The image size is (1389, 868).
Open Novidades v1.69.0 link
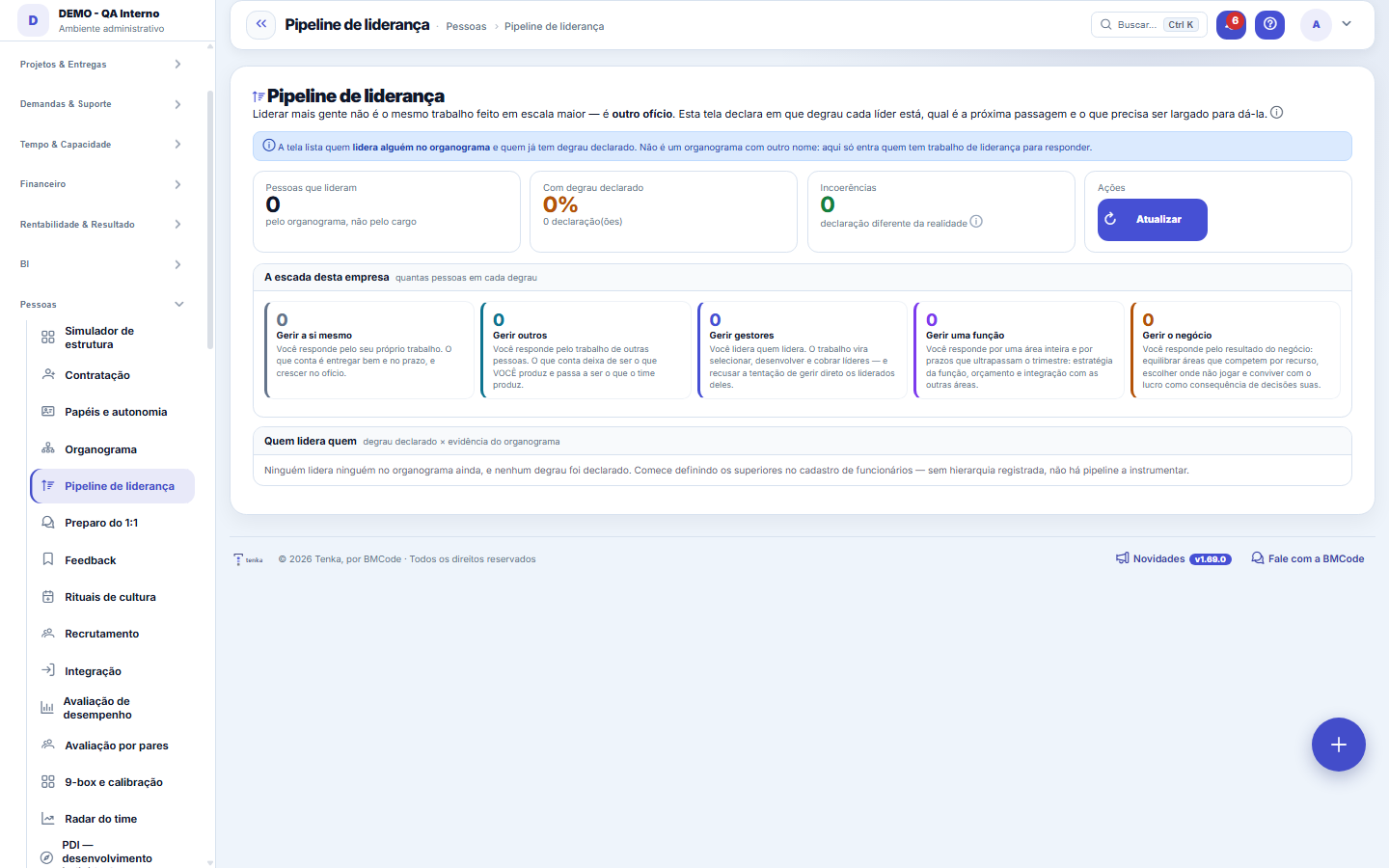pyautogui.click(x=1173, y=558)
